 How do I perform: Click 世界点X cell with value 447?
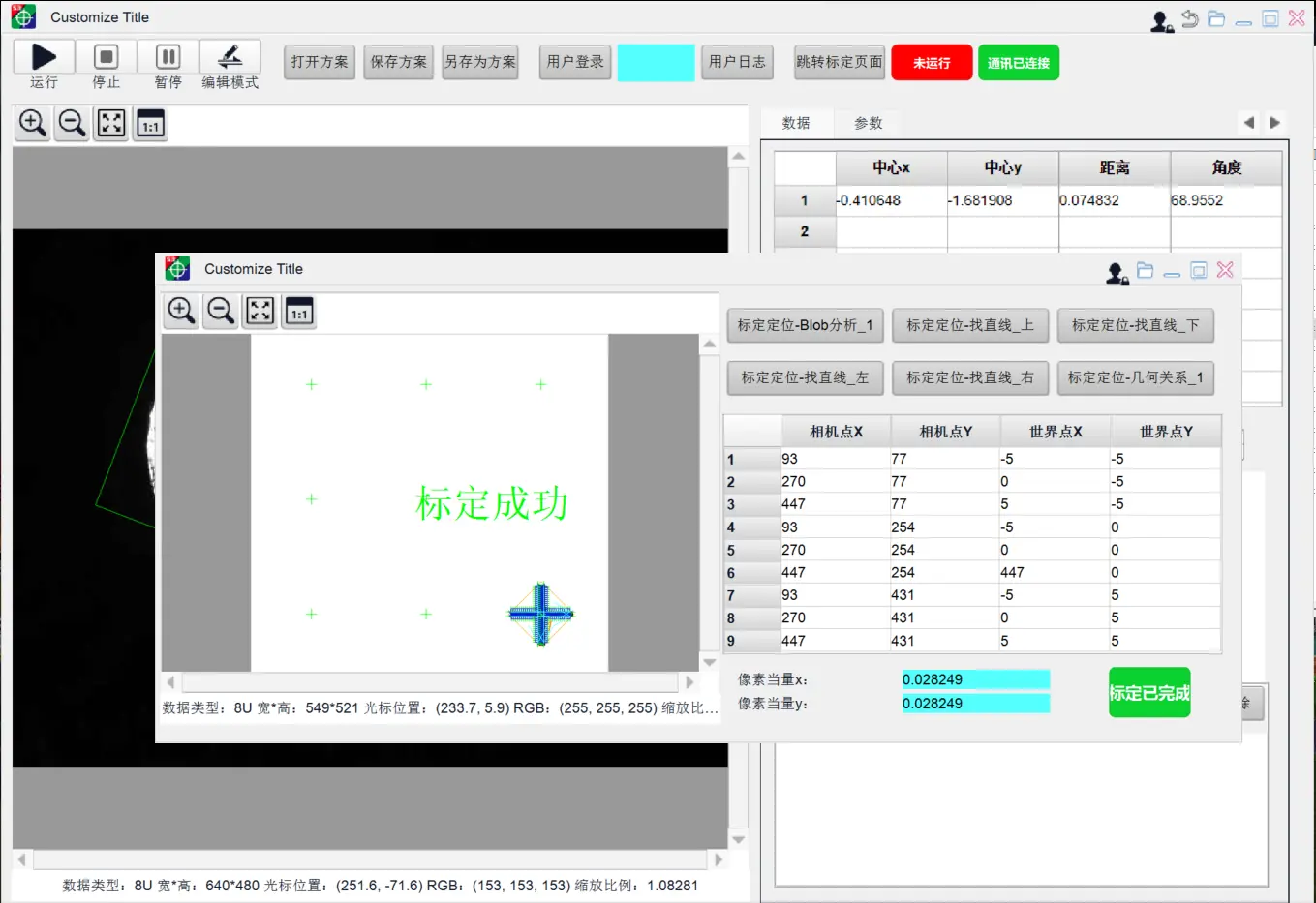tap(1055, 572)
